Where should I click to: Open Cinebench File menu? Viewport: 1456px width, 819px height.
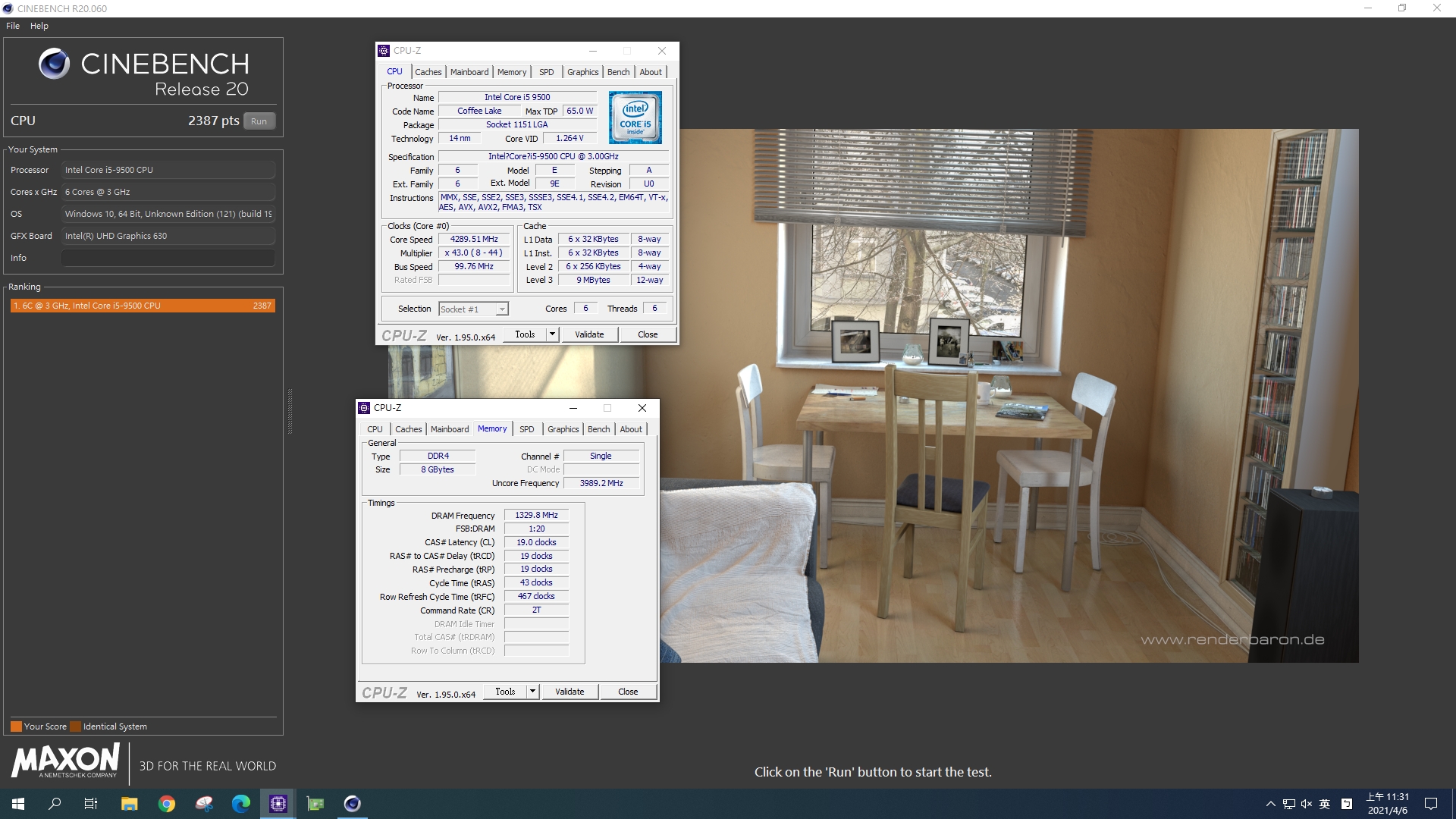coord(13,26)
